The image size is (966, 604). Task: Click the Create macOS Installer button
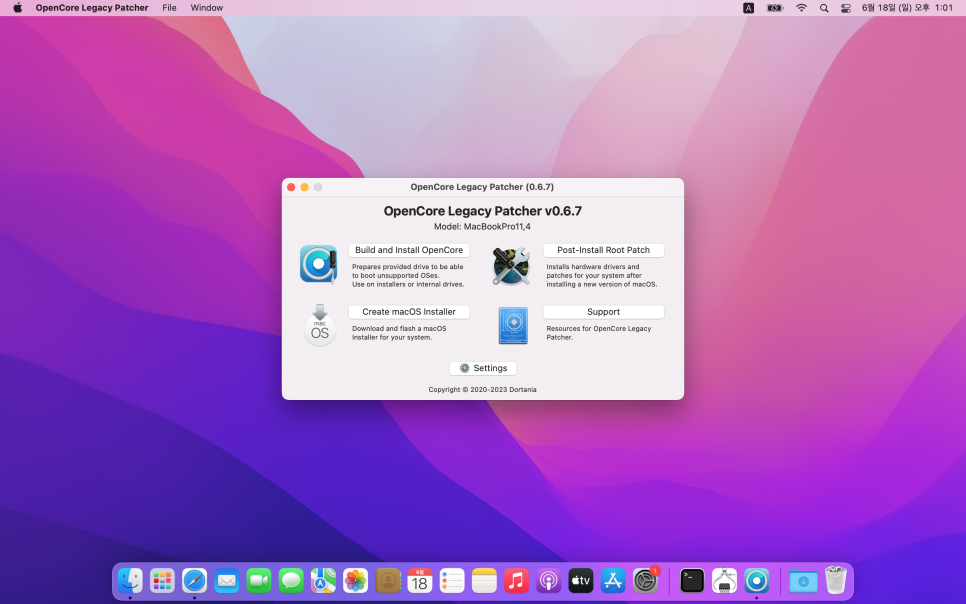point(409,312)
